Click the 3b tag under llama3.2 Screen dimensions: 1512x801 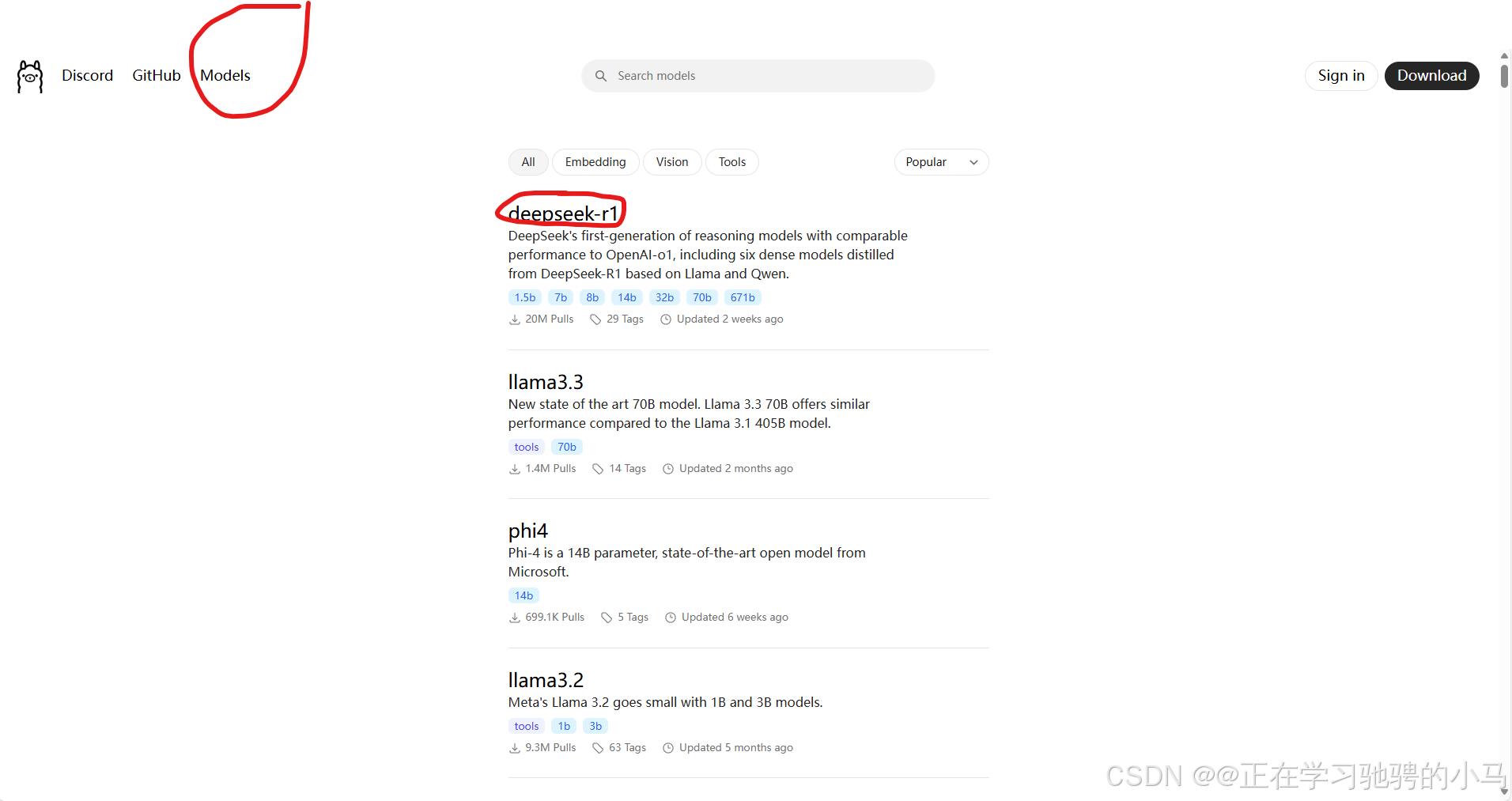point(595,727)
